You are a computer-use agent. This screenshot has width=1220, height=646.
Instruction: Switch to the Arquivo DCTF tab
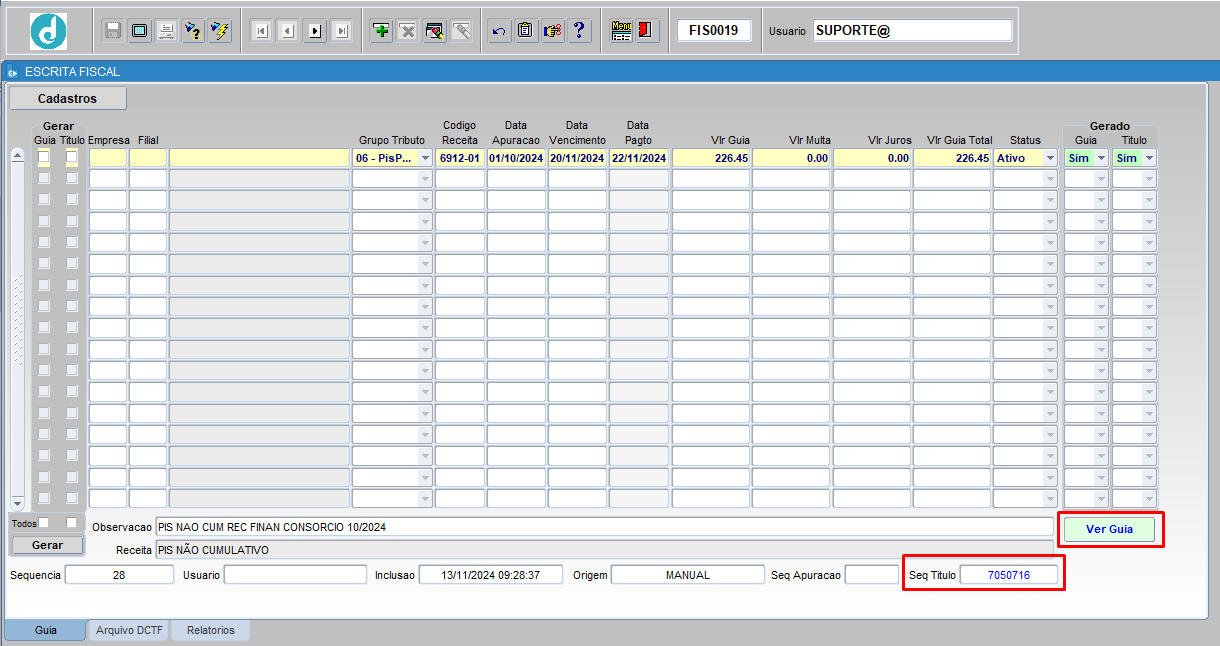(x=129, y=631)
